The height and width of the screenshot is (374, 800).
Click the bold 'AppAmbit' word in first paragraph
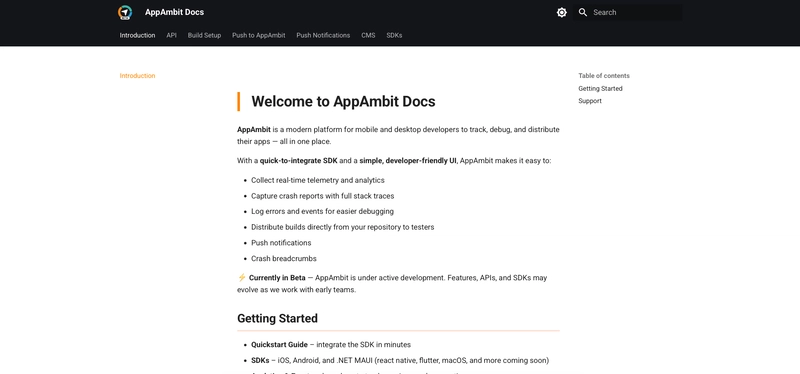point(254,129)
